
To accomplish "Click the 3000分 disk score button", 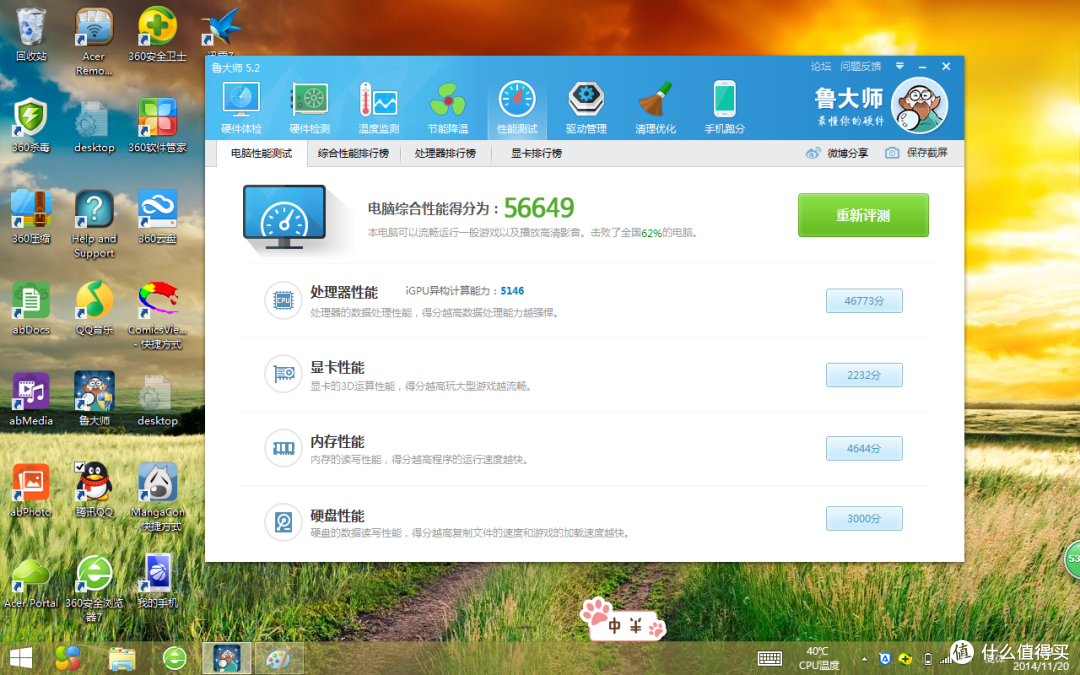I will point(864,519).
